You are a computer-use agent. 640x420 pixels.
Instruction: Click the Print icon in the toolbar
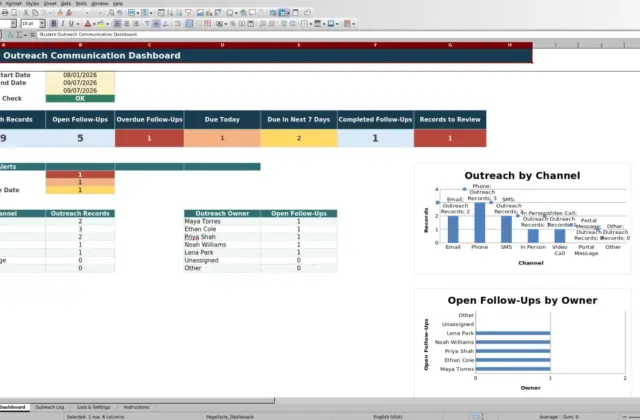coord(5,13)
